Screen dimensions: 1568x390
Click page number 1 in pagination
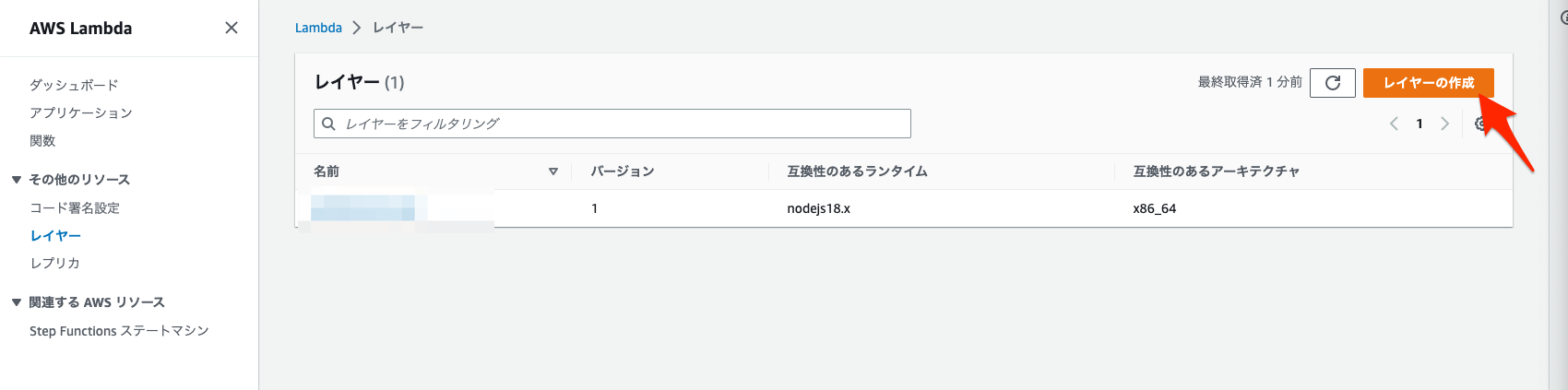(x=1420, y=124)
